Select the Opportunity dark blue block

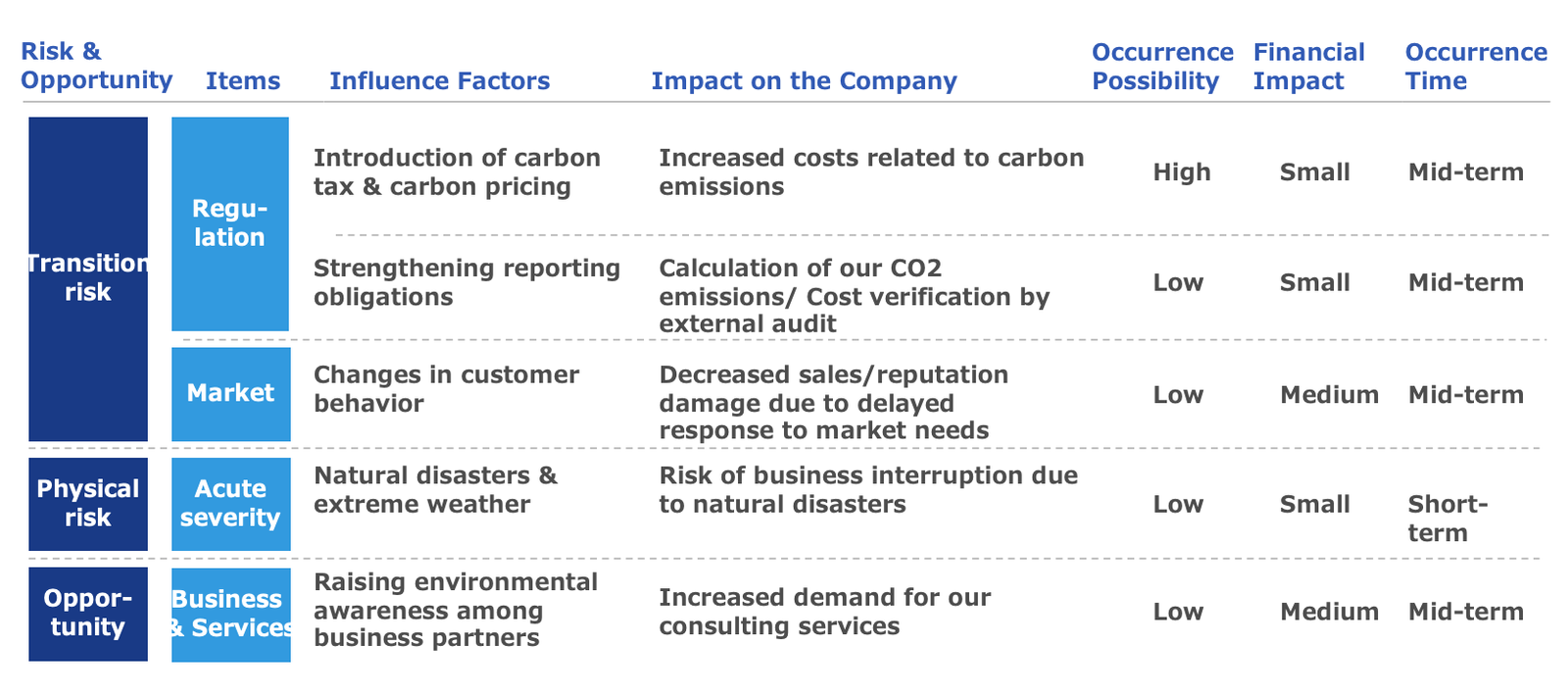[88, 614]
